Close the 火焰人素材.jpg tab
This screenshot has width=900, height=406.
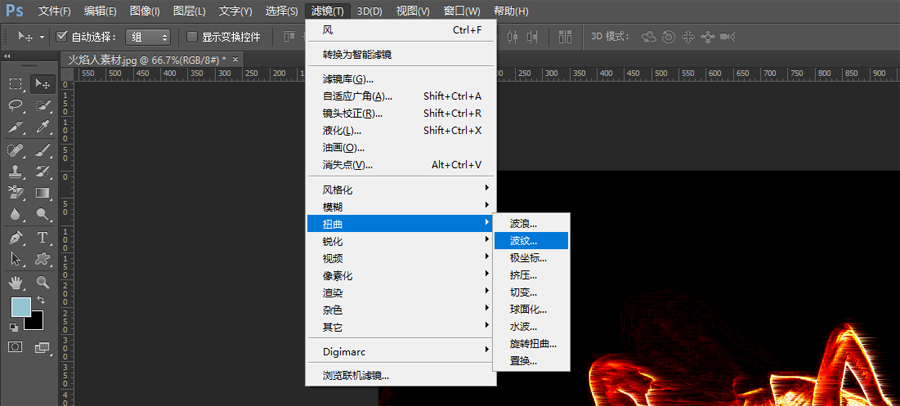point(235,59)
